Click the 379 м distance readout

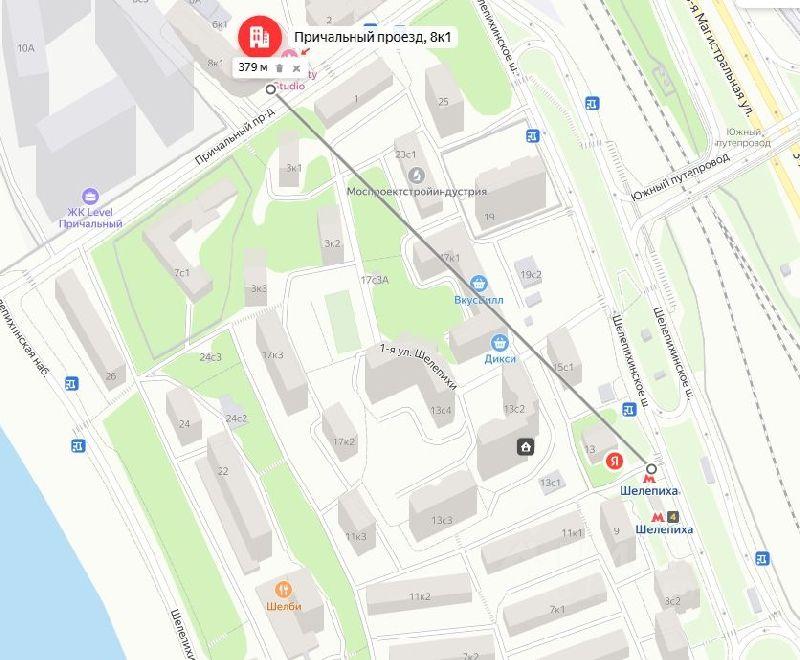pyautogui.click(x=253, y=67)
